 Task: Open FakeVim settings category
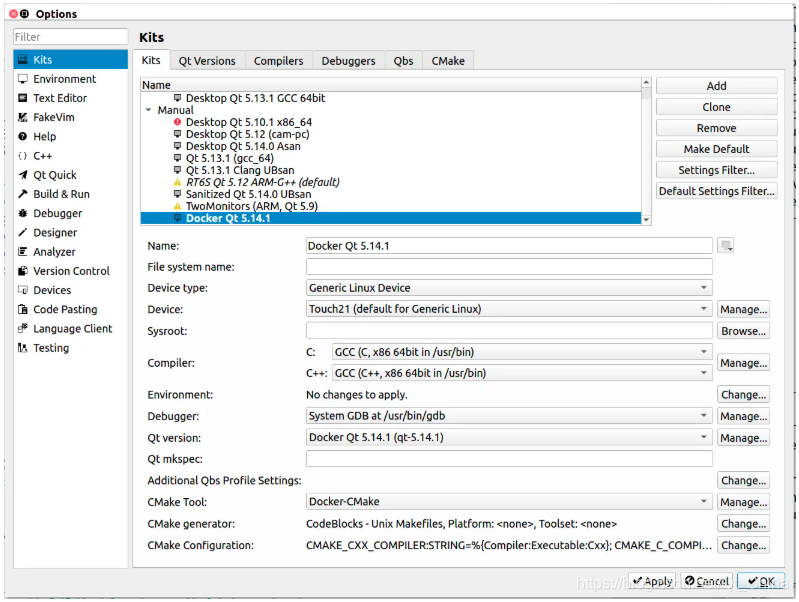pos(70,117)
